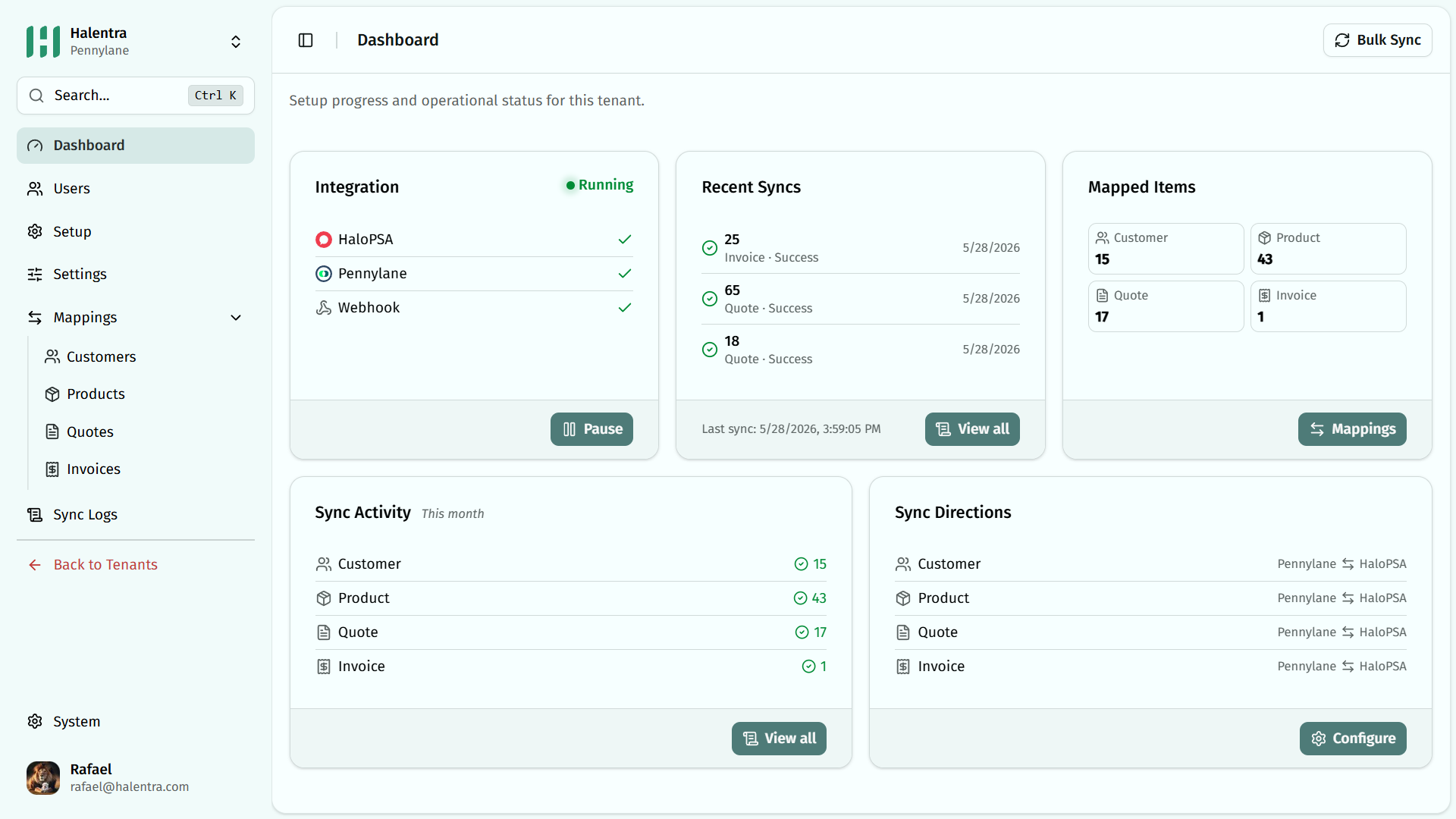The width and height of the screenshot is (1456, 819).
Task: Open Products mappings
Action: [145, 394]
